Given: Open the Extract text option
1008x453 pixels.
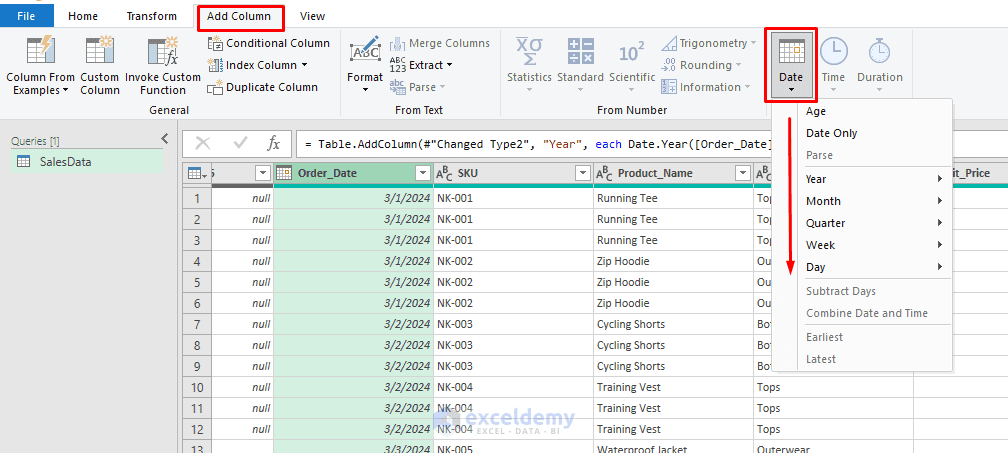Looking at the screenshot, I should pos(422,65).
